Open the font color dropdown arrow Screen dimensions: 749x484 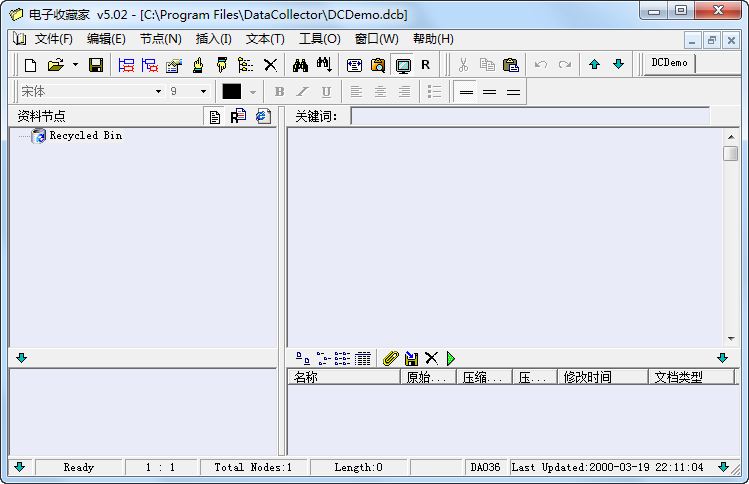click(x=253, y=92)
